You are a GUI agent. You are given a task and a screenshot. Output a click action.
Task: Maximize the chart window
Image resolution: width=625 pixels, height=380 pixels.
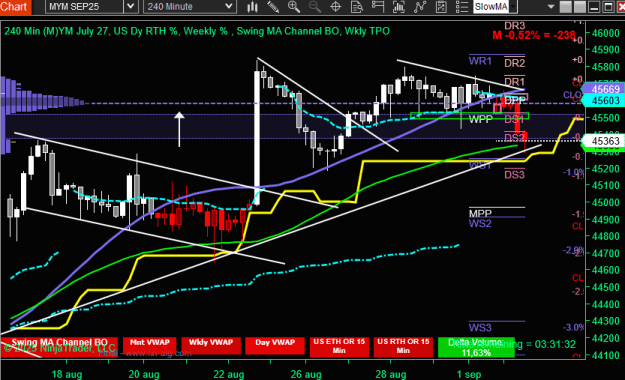[x=608, y=7]
